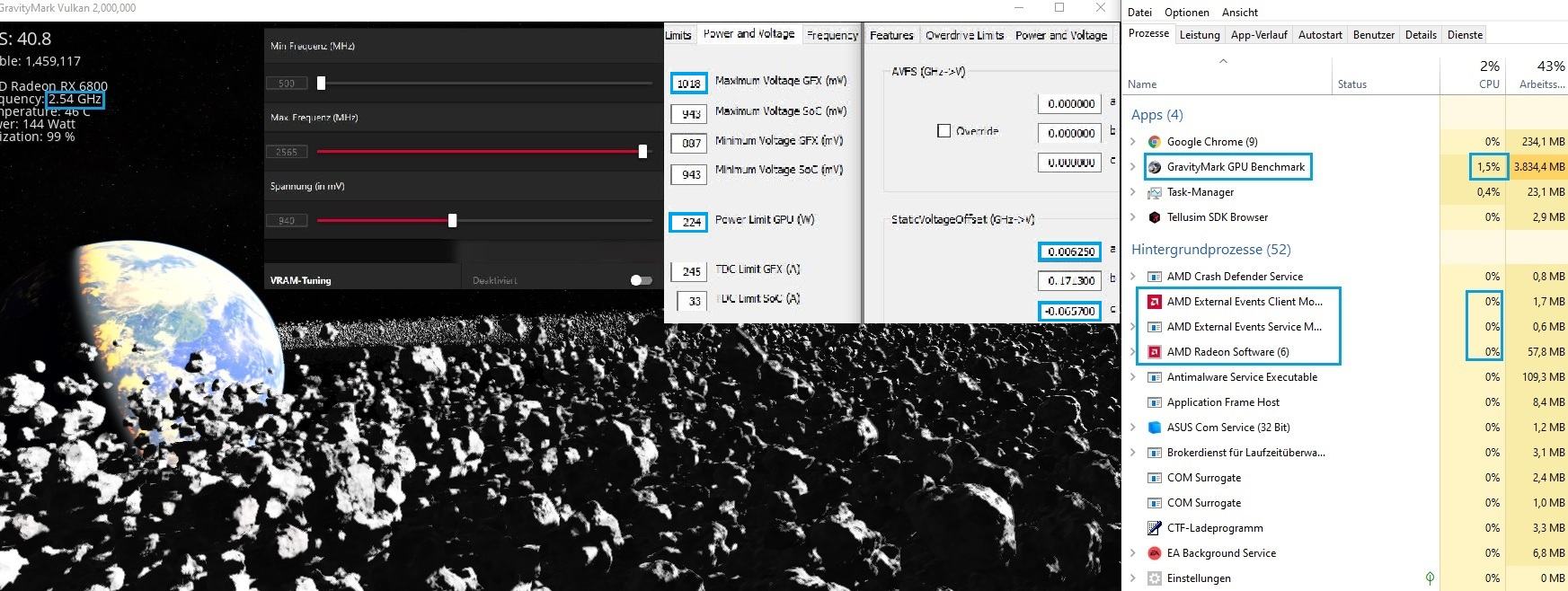This screenshot has width=1568, height=591.
Task: Click the Max Frequenz value box 2565
Action: (287, 152)
